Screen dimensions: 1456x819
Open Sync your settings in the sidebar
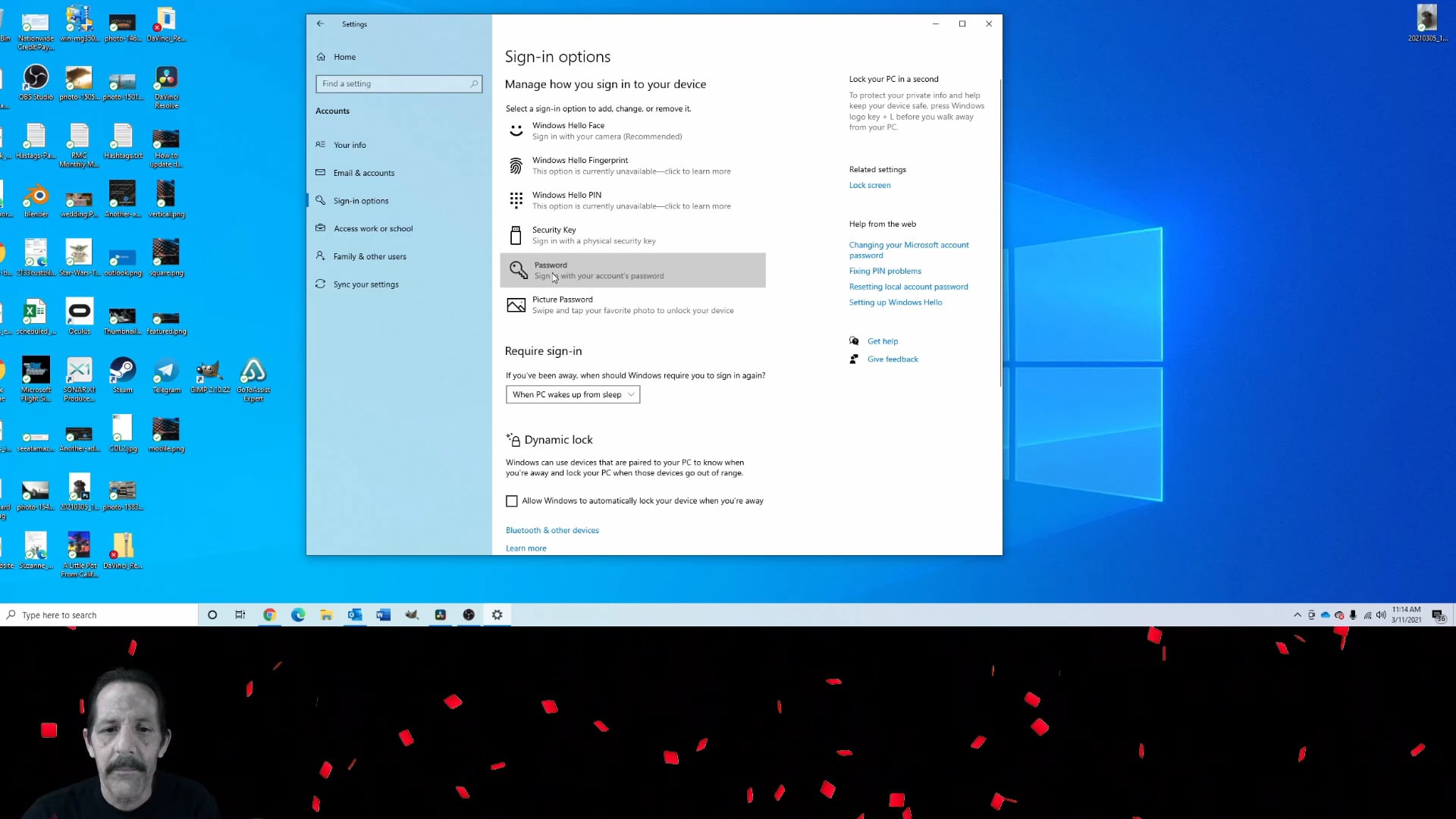(366, 284)
